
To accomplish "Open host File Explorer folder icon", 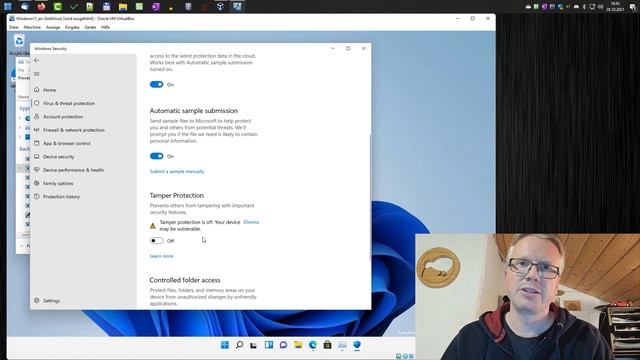I will (123, 7).
